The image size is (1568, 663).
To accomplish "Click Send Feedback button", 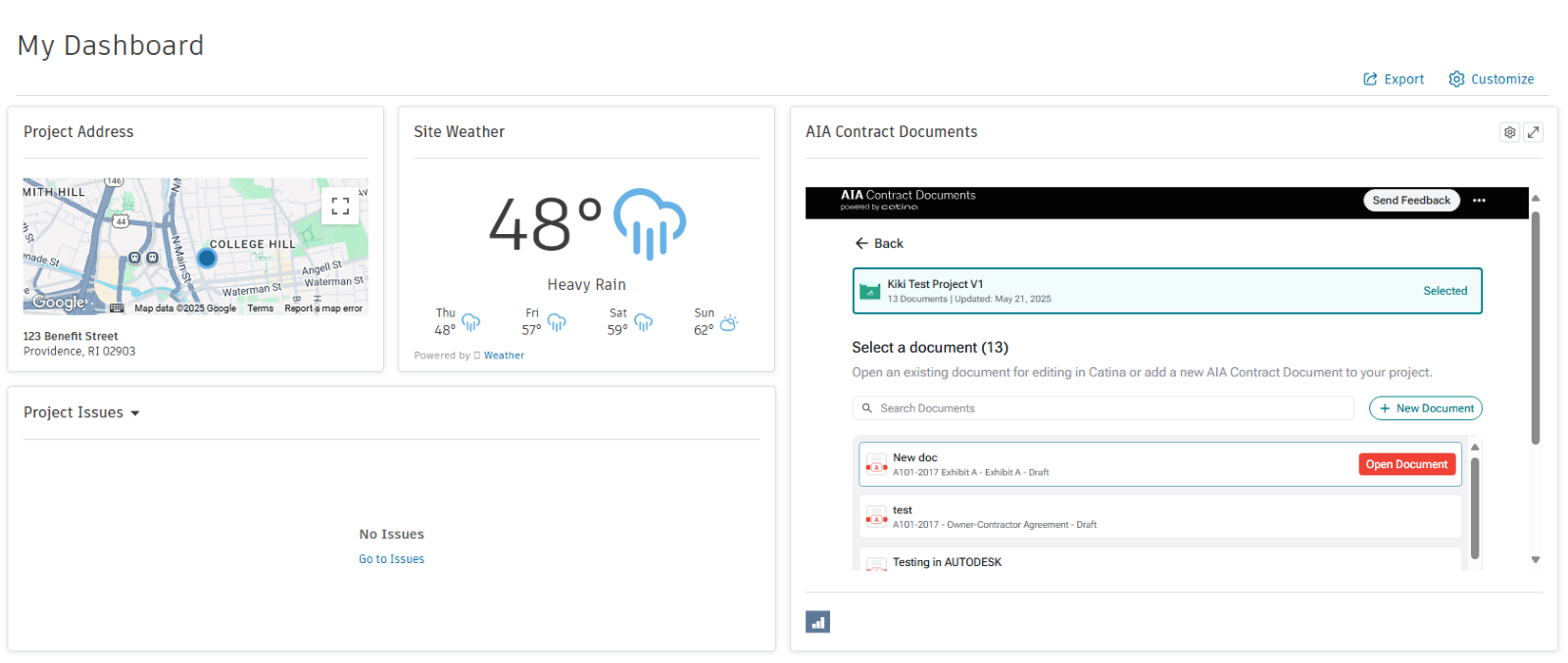I will pos(1411,201).
